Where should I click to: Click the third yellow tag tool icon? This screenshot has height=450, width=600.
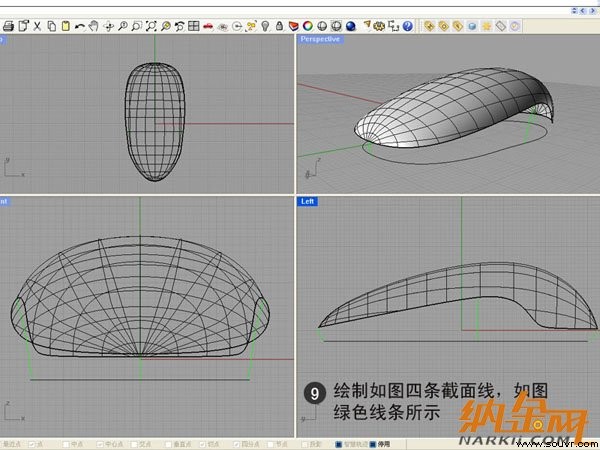click(x=458, y=26)
